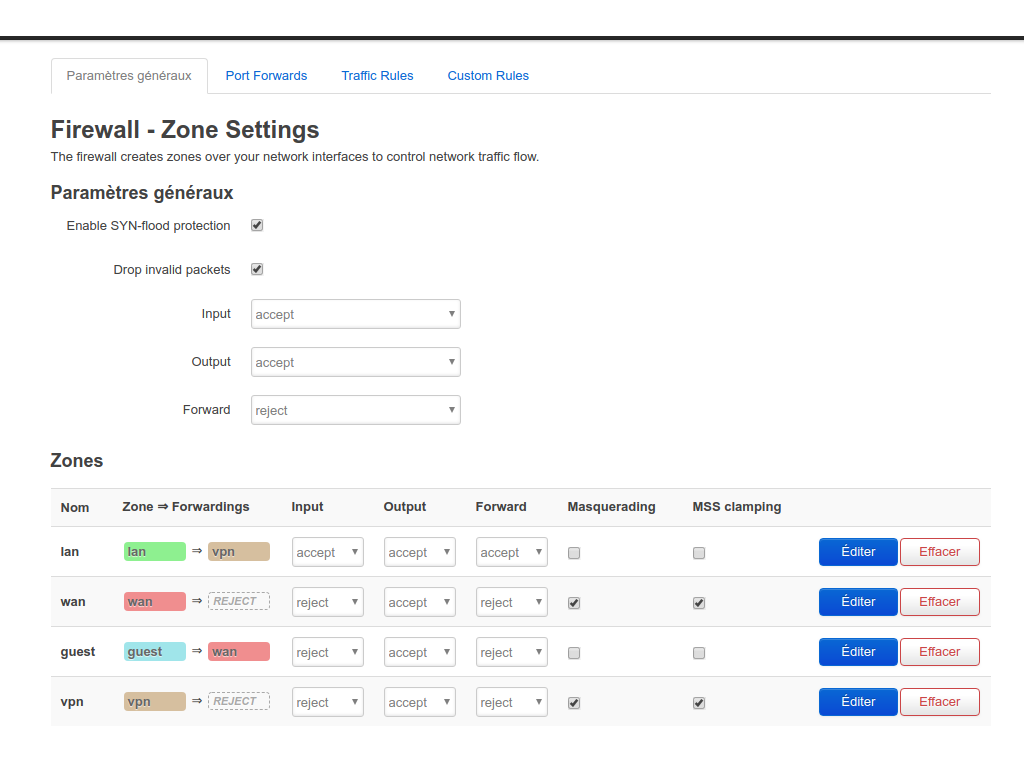Click the Firewall - Zone Settings heading

185,129
